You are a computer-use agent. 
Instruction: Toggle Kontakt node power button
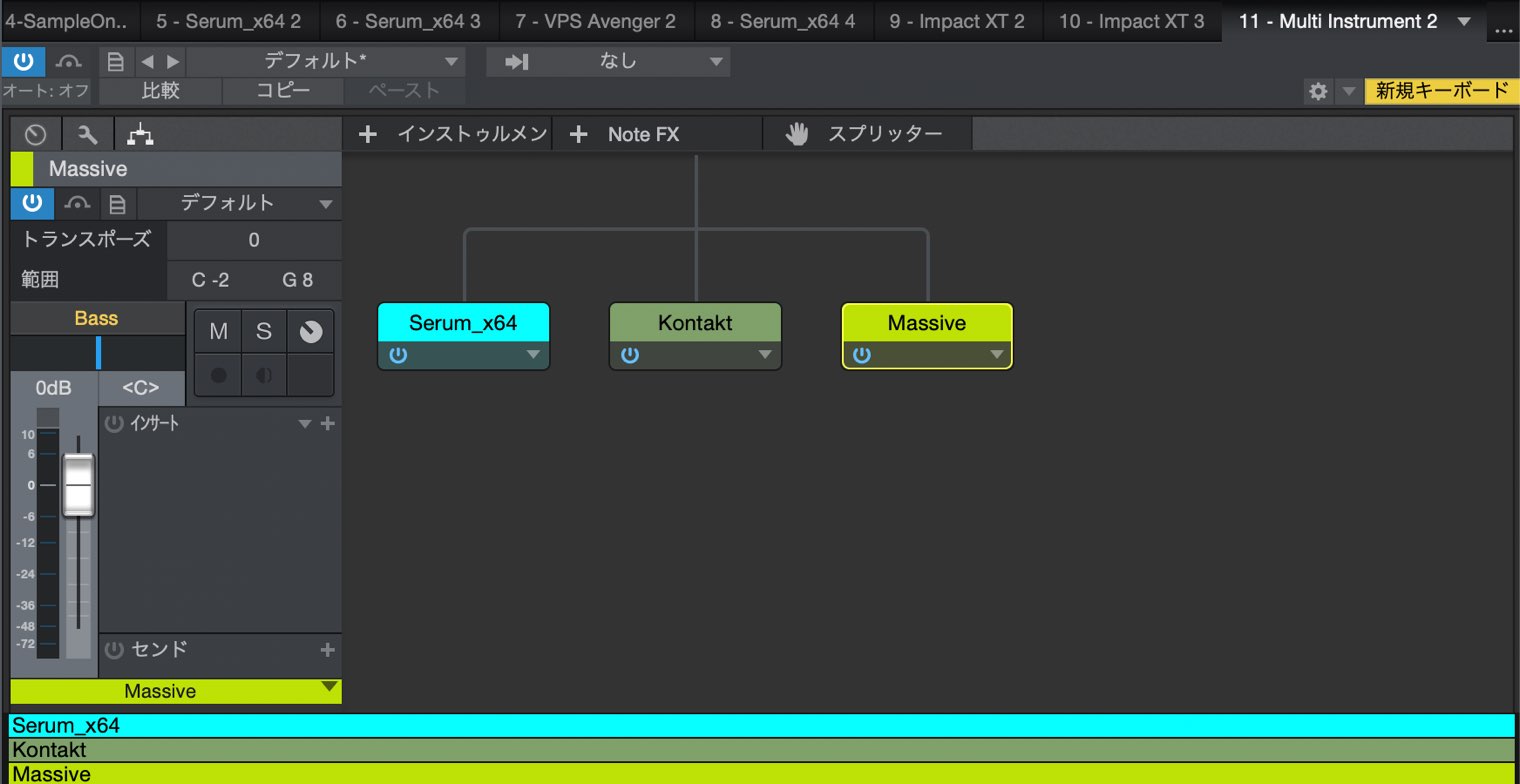tap(630, 355)
